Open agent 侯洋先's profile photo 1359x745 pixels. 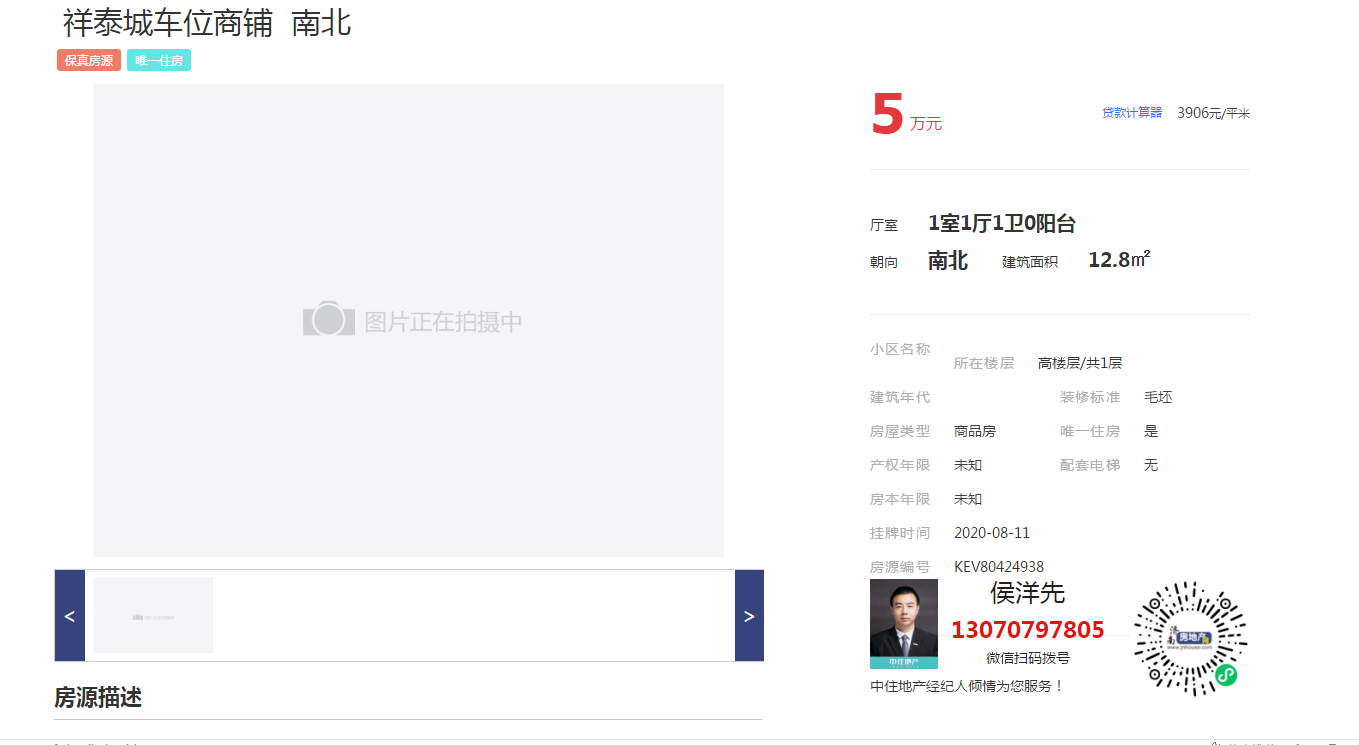click(903, 622)
